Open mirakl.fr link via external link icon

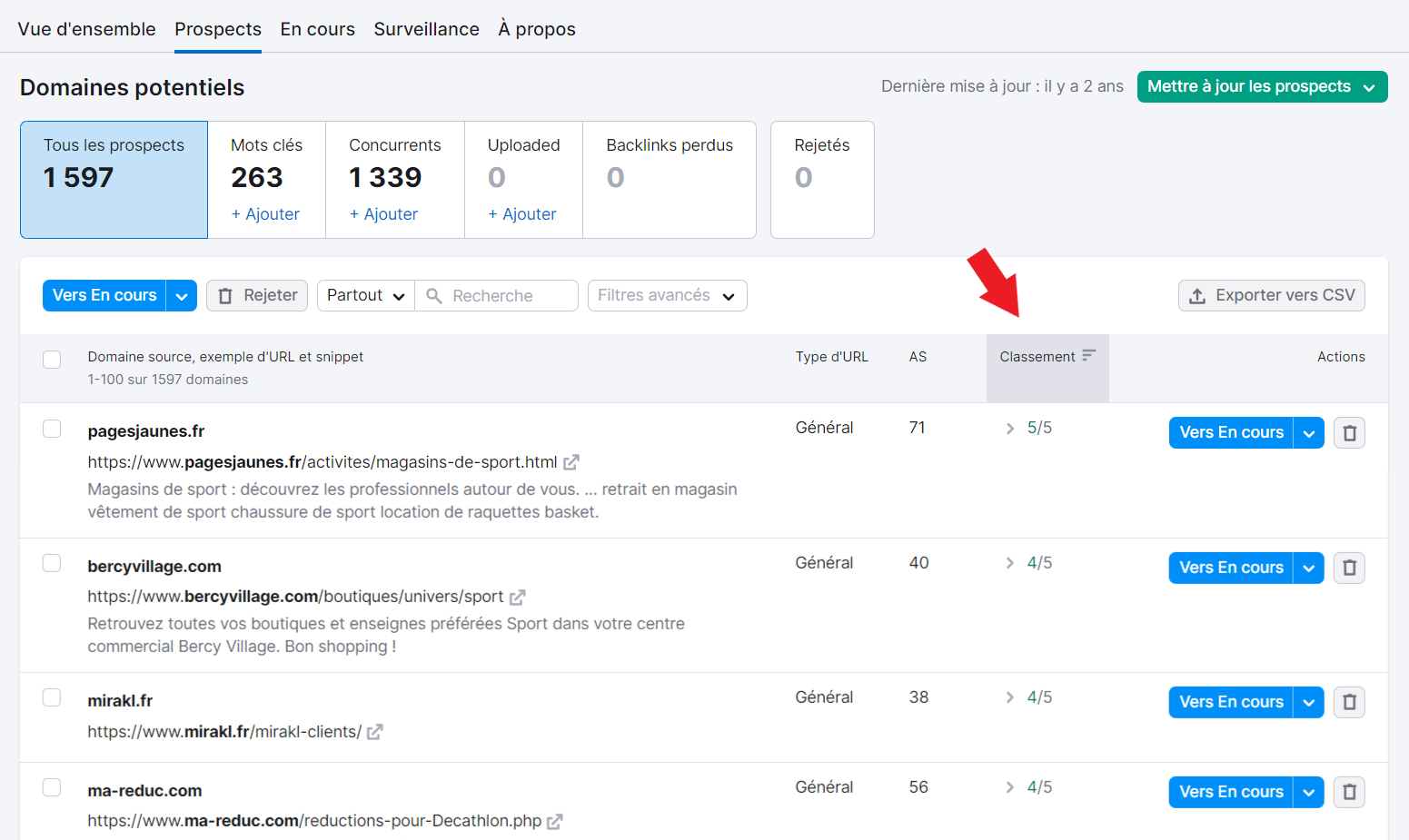coord(374,731)
